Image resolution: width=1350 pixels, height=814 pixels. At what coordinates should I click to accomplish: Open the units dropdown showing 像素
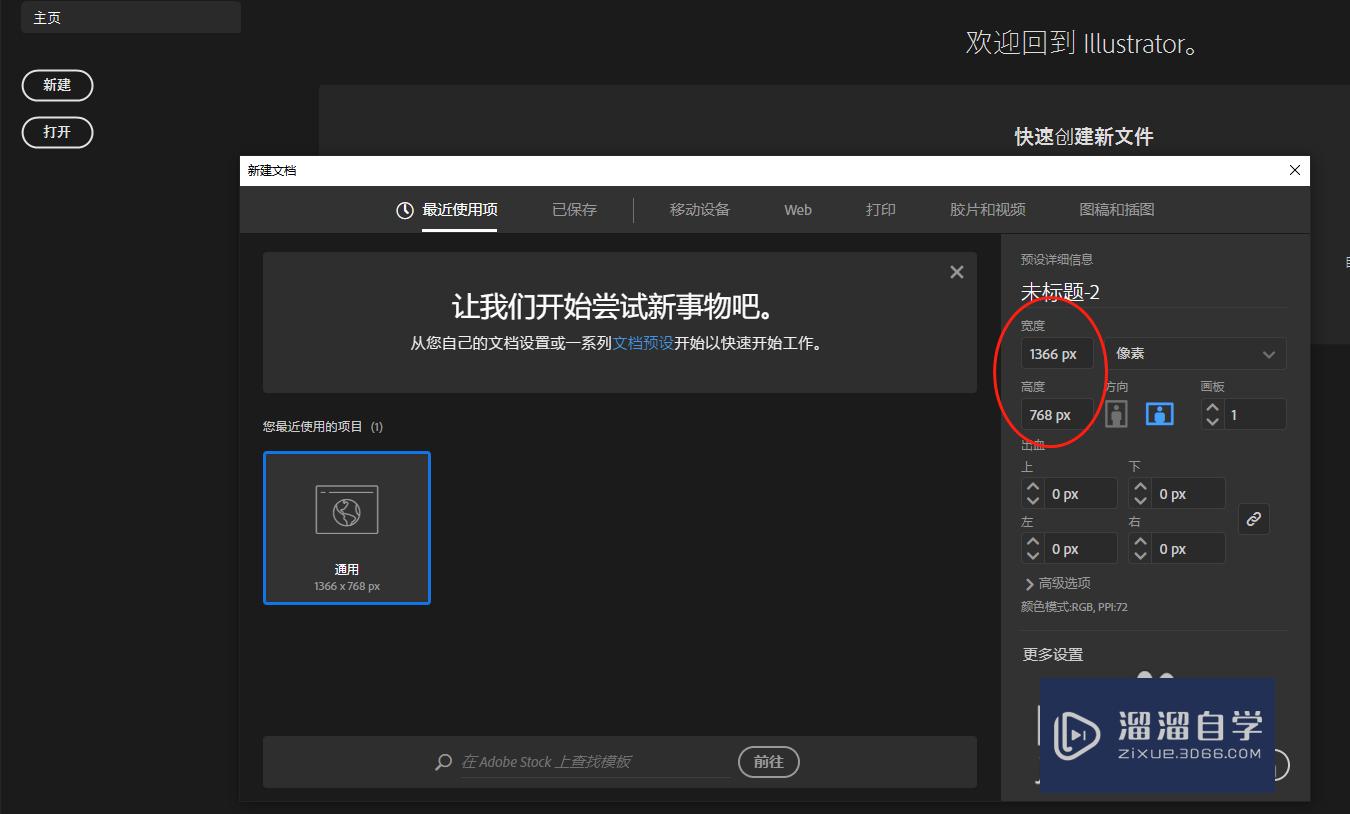coord(1196,354)
